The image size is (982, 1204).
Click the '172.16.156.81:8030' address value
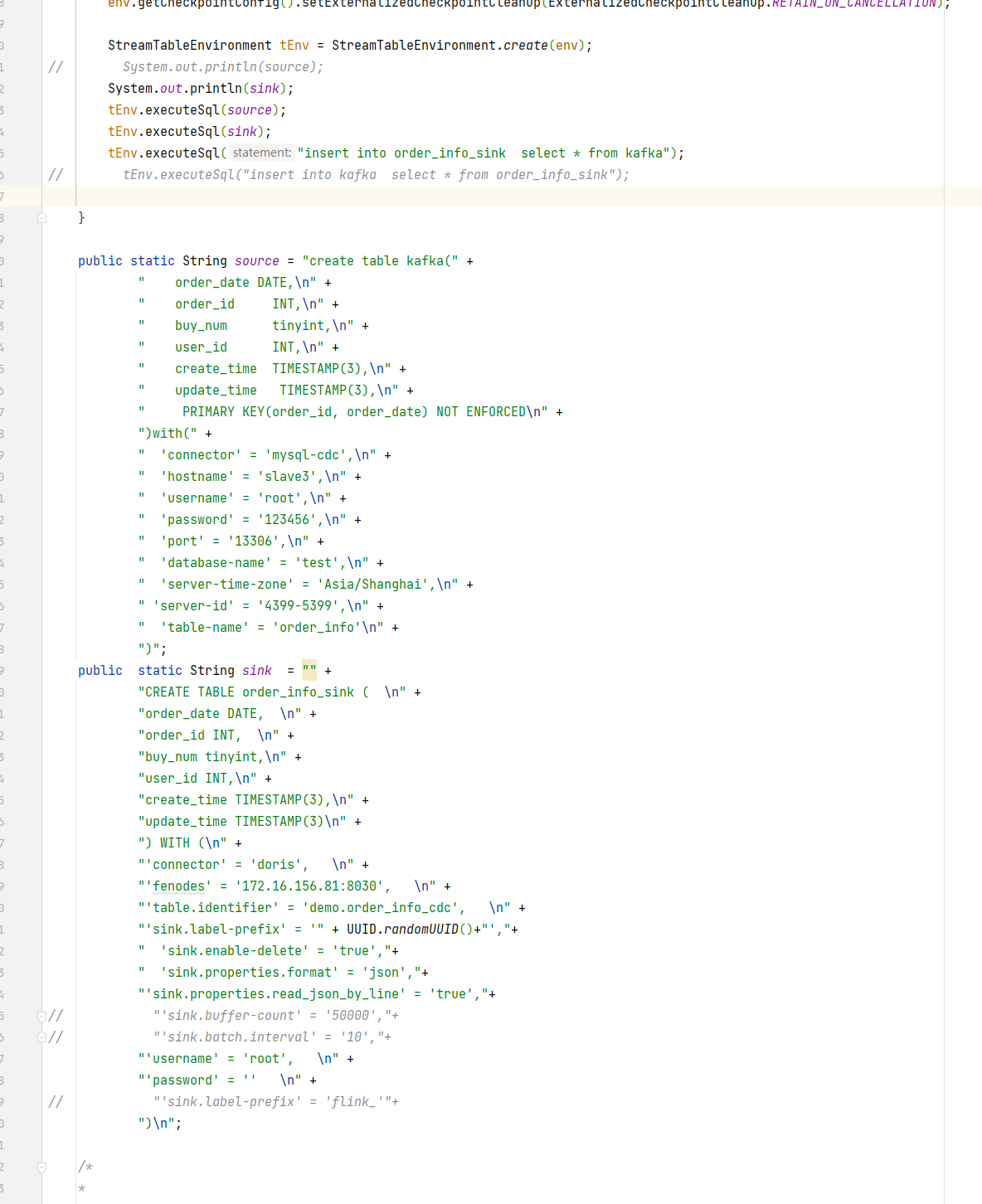(x=309, y=886)
